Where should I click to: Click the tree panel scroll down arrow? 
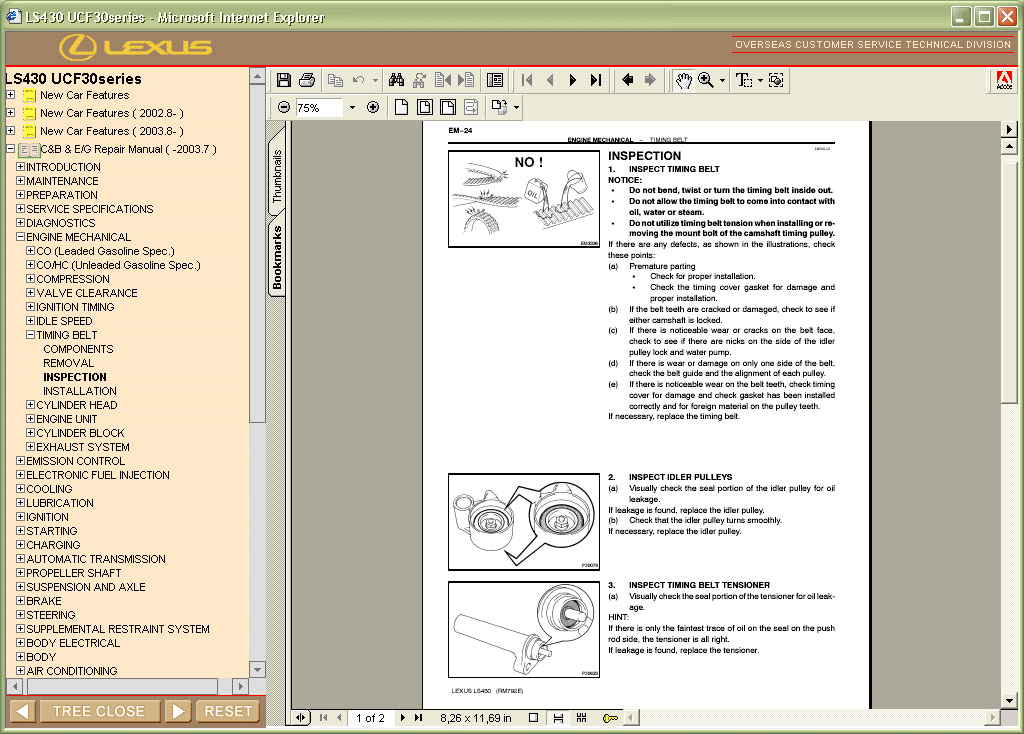pos(257,669)
